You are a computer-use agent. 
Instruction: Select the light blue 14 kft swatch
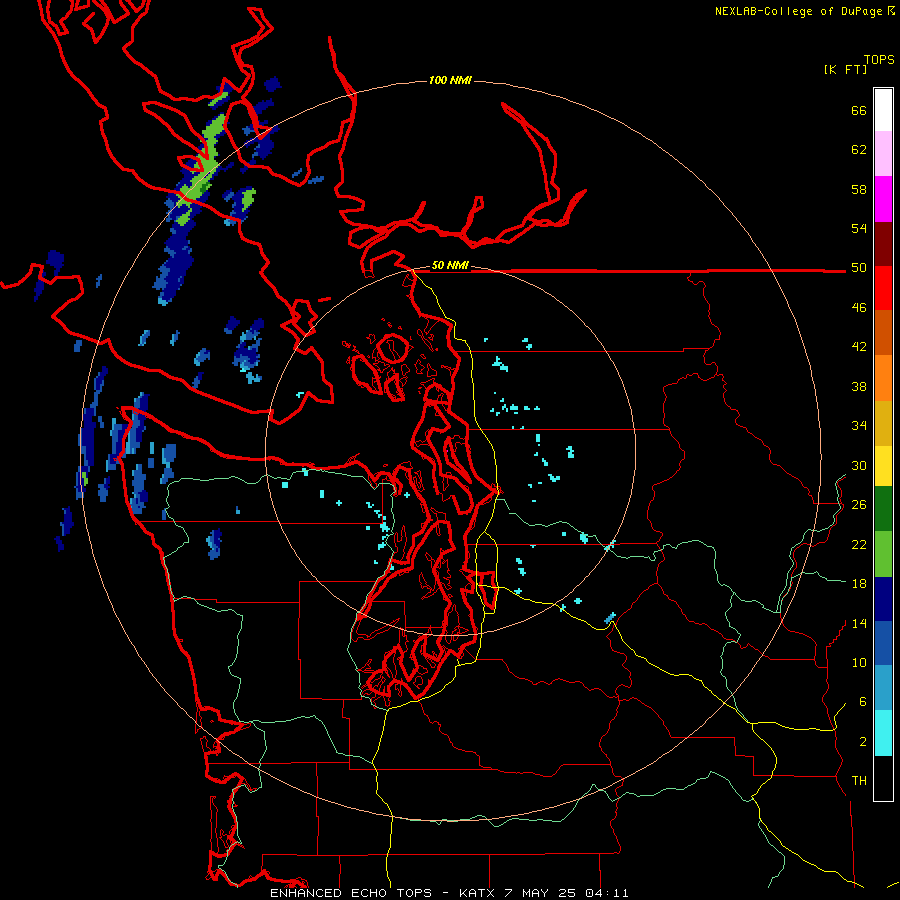tap(883, 688)
